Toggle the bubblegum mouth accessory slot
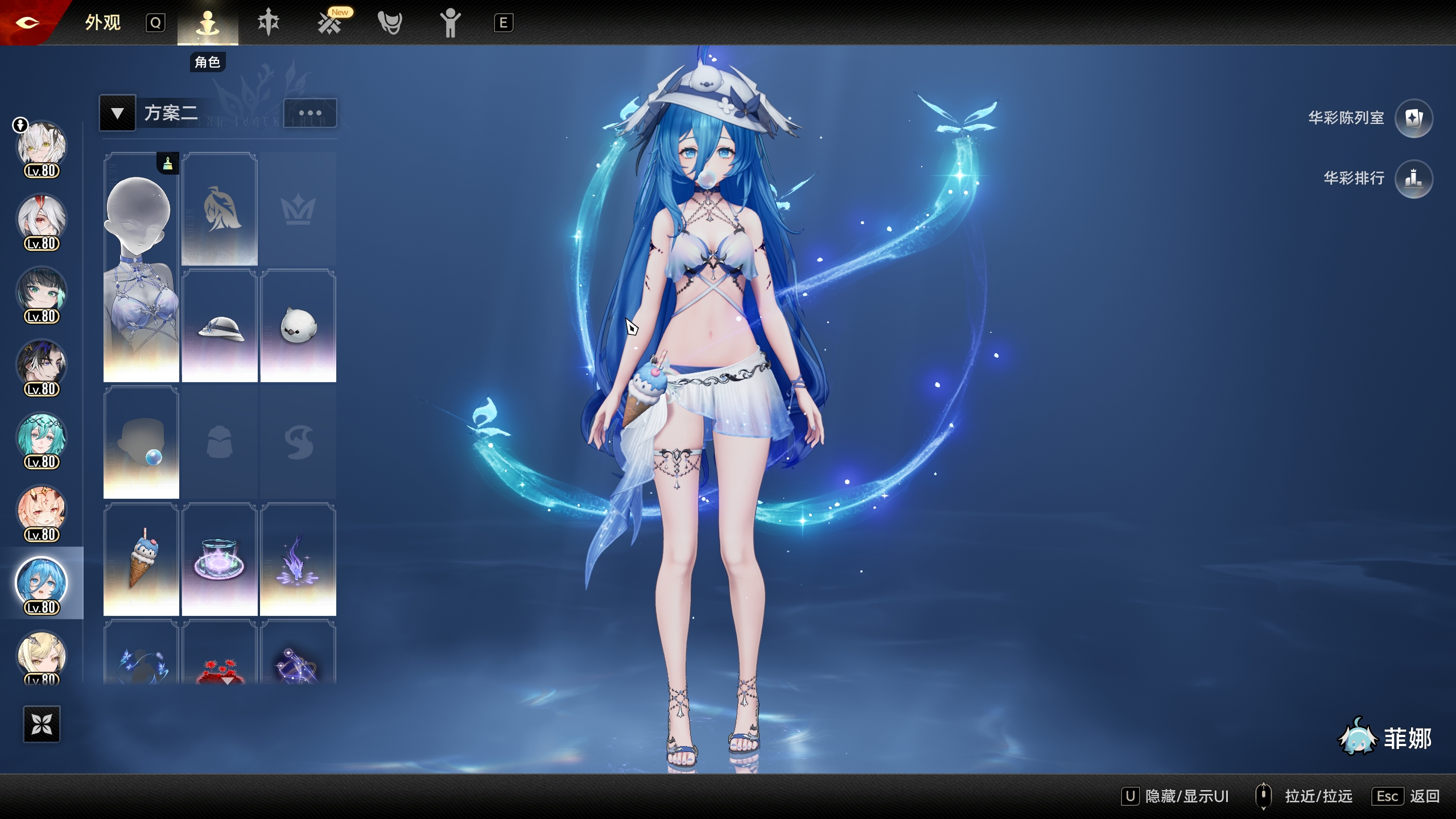The height and width of the screenshot is (819, 1456). [141, 442]
